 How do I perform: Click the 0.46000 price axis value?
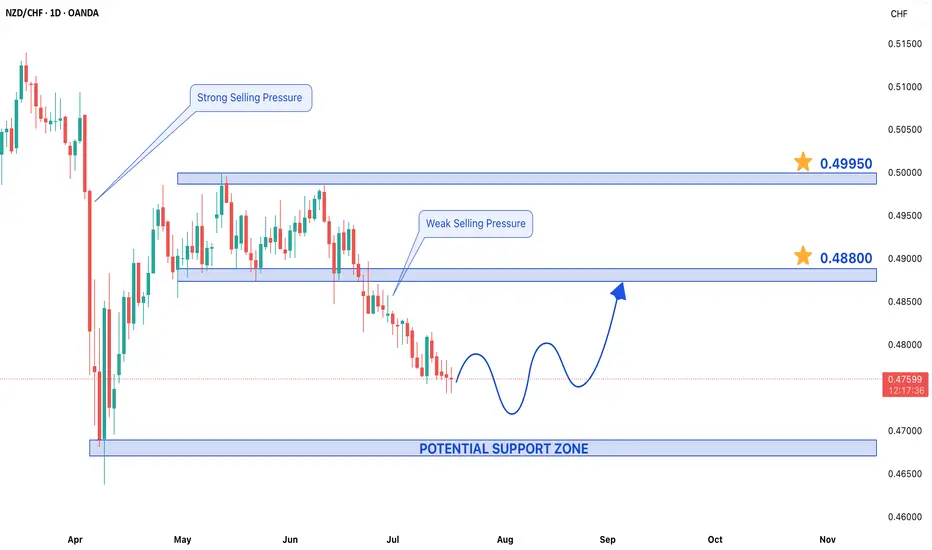click(x=905, y=517)
